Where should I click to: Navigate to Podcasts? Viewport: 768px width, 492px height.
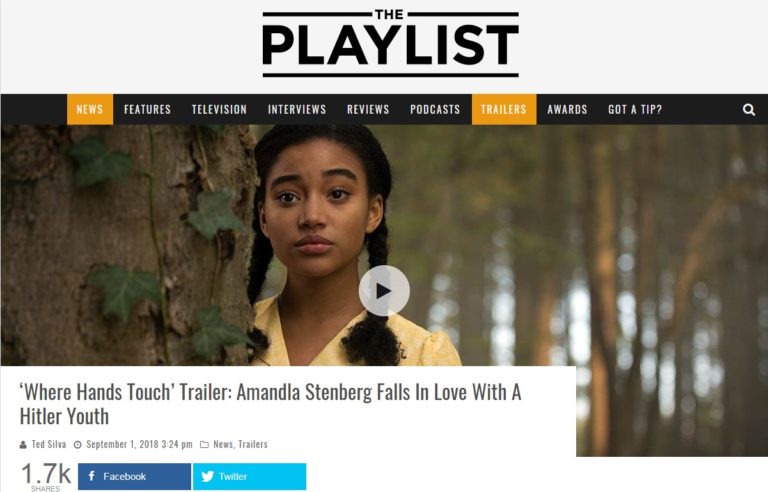point(435,109)
